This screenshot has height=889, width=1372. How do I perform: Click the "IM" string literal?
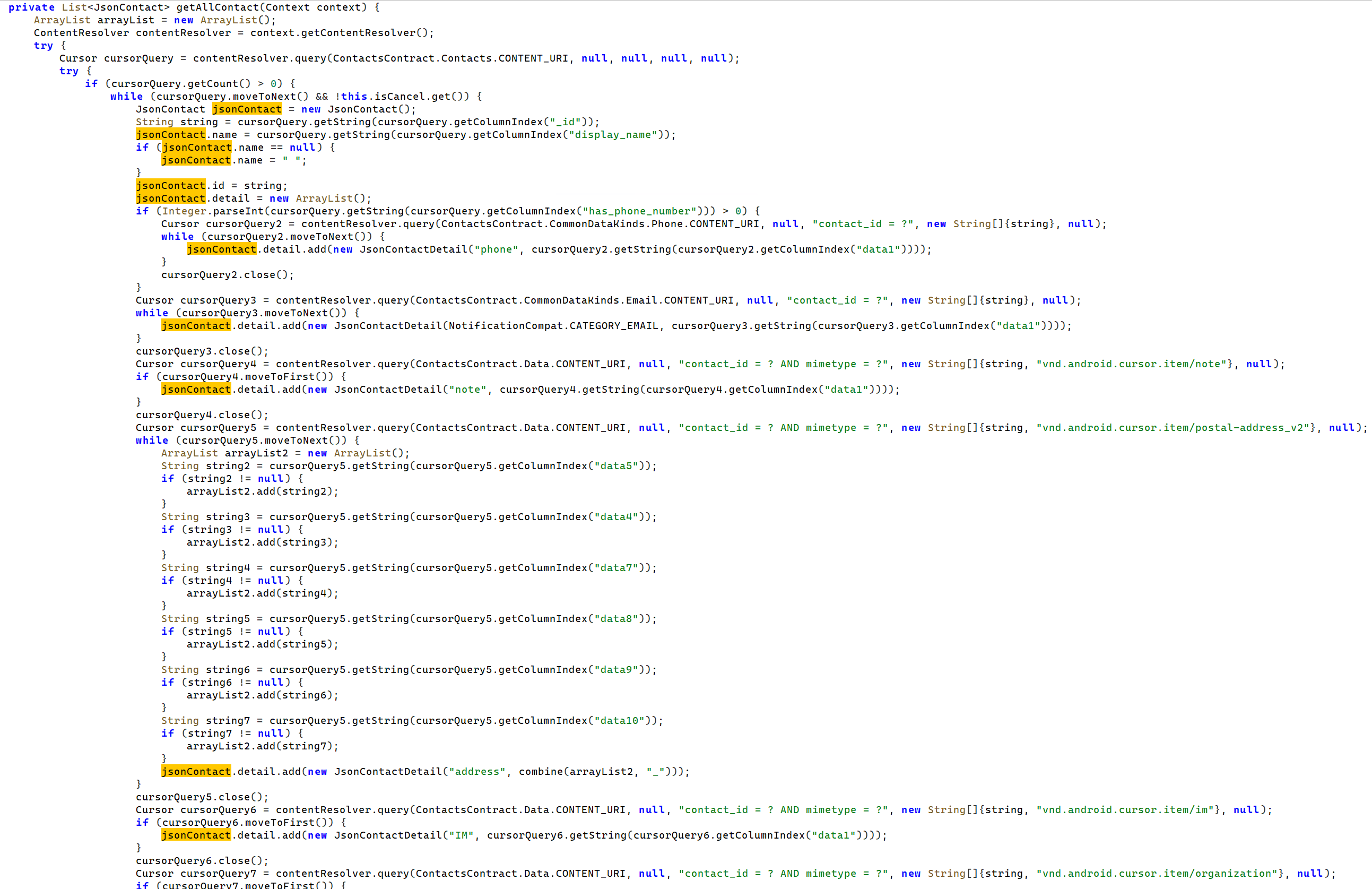pyautogui.click(x=461, y=835)
